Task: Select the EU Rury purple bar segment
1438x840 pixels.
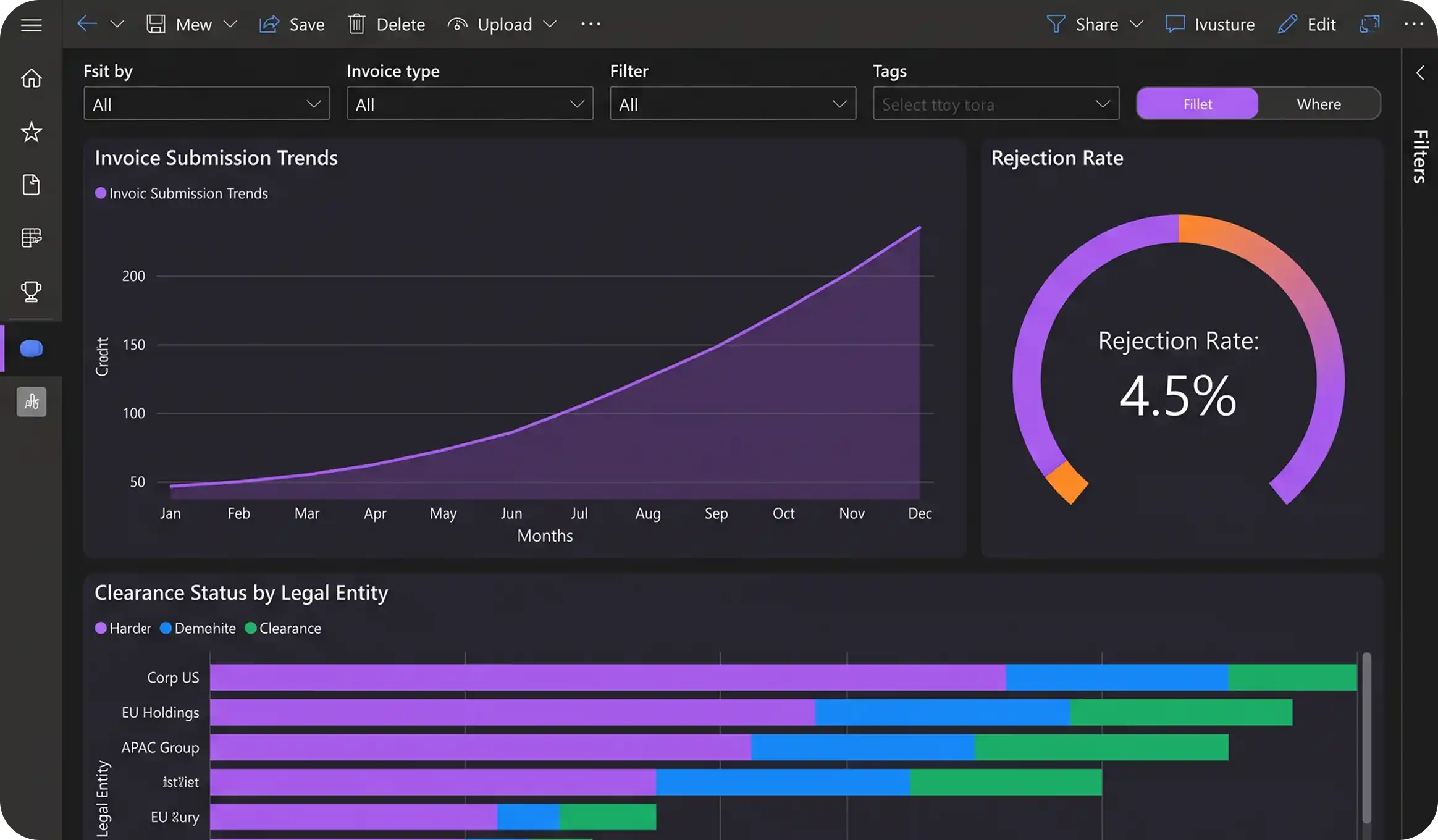Action: (x=353, y=817)
